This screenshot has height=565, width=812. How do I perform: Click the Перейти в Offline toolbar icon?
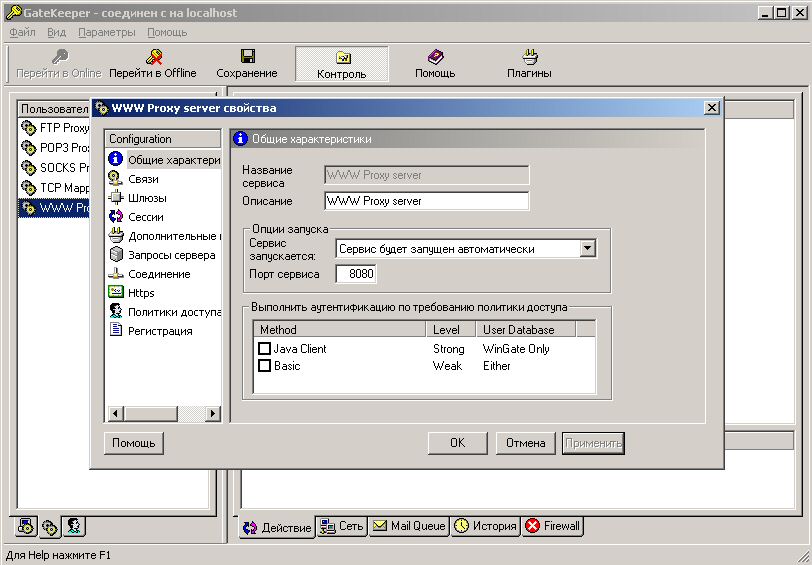[153, 57]
